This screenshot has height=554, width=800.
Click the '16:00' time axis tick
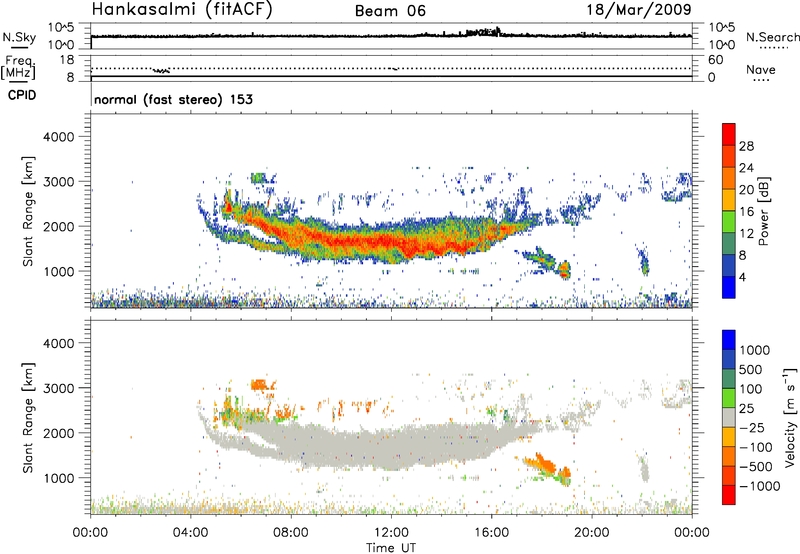491,533
